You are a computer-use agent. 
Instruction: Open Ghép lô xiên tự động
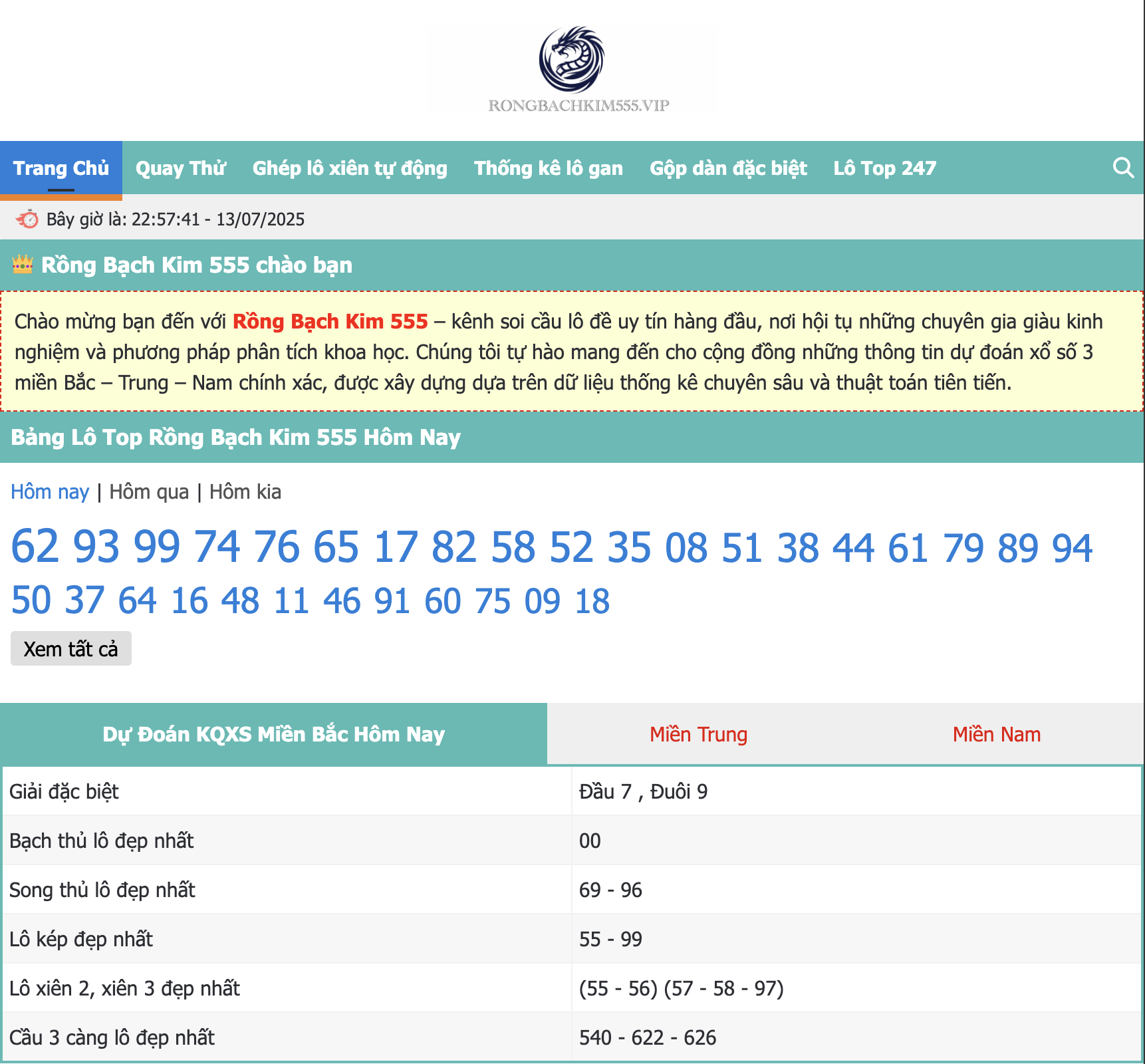click(x=350, y=168)
